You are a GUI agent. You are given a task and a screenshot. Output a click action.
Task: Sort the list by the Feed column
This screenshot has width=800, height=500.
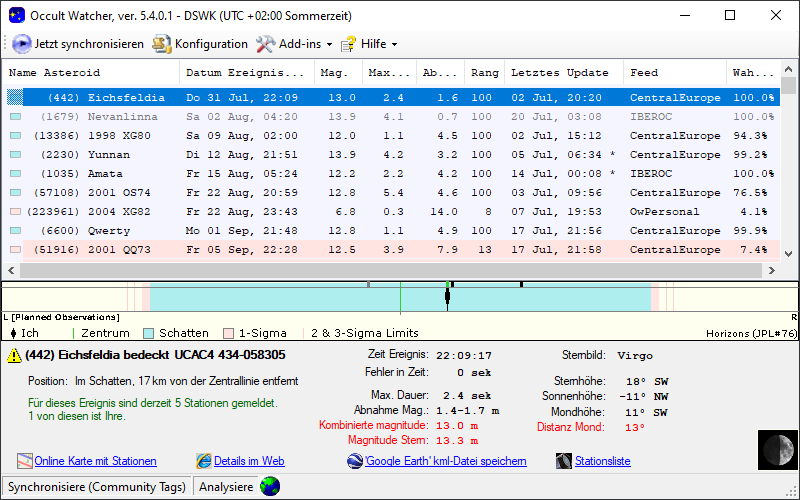(645, 73)
